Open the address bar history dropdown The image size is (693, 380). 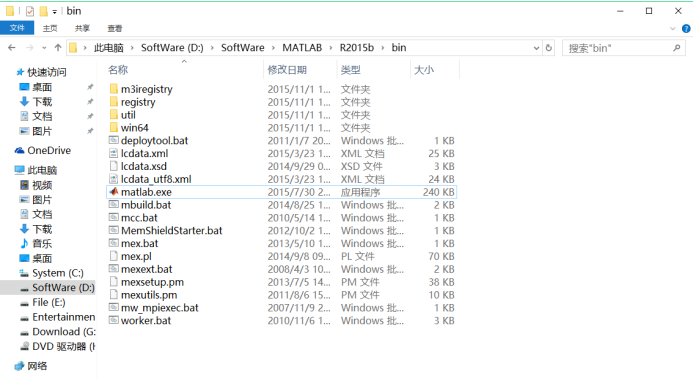(x=536, y=48)
